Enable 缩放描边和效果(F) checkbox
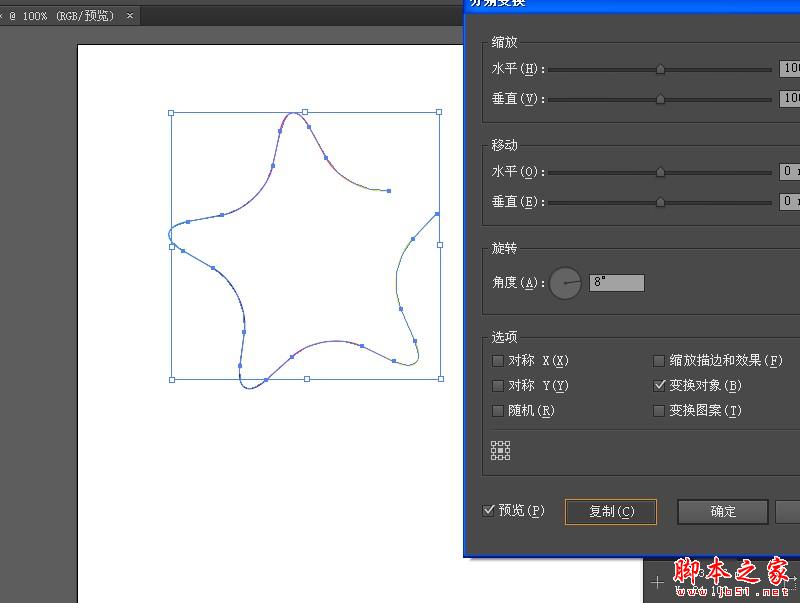This screenshot has width=800, height=603. click(x=659, y=361)
